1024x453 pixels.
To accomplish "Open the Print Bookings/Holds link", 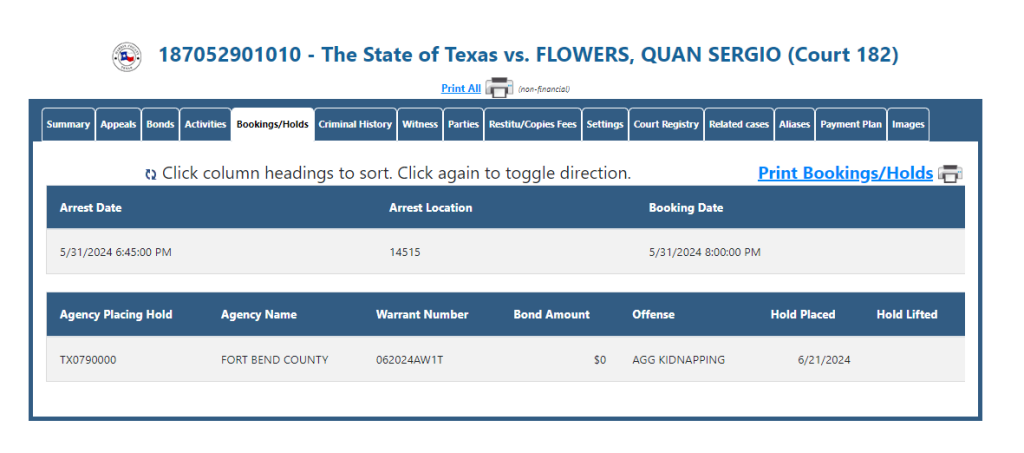I will [845, 173].
